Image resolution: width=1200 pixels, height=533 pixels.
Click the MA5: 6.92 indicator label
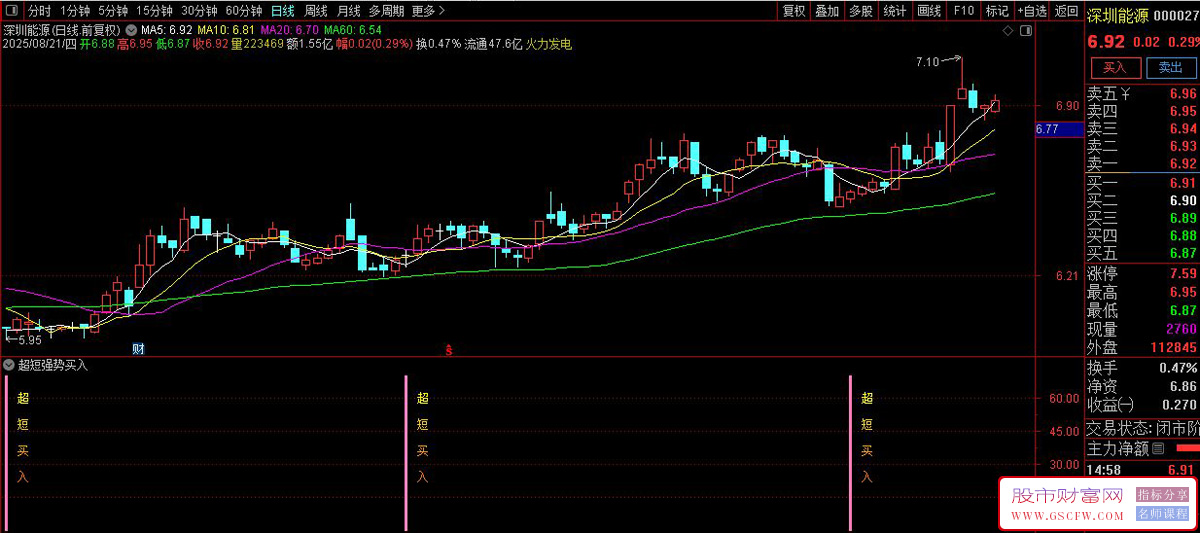coord(168,30)
